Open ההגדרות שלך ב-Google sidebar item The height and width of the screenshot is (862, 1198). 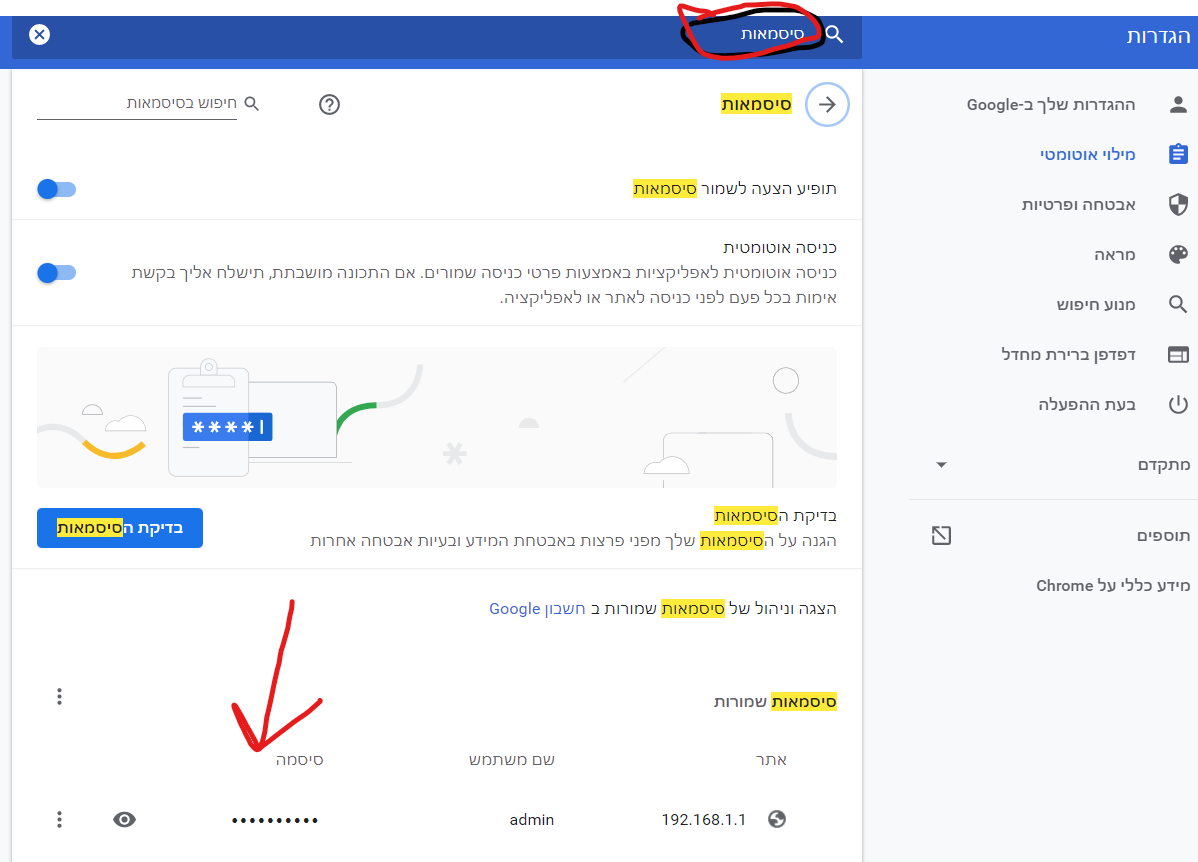[1051, 105]
